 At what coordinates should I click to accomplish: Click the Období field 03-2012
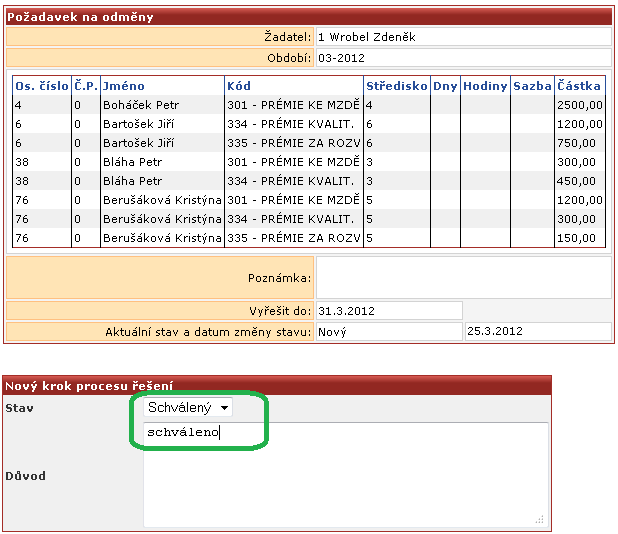pos(464,58)
